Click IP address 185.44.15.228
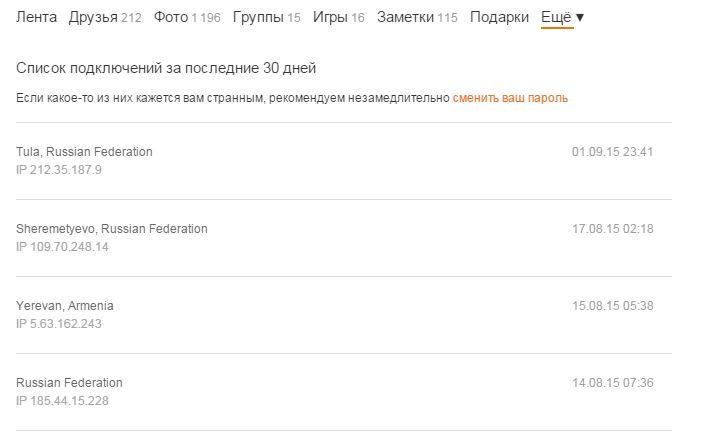Image resolution: width=704 pixels, height=431 pixels. coord(62,401)
